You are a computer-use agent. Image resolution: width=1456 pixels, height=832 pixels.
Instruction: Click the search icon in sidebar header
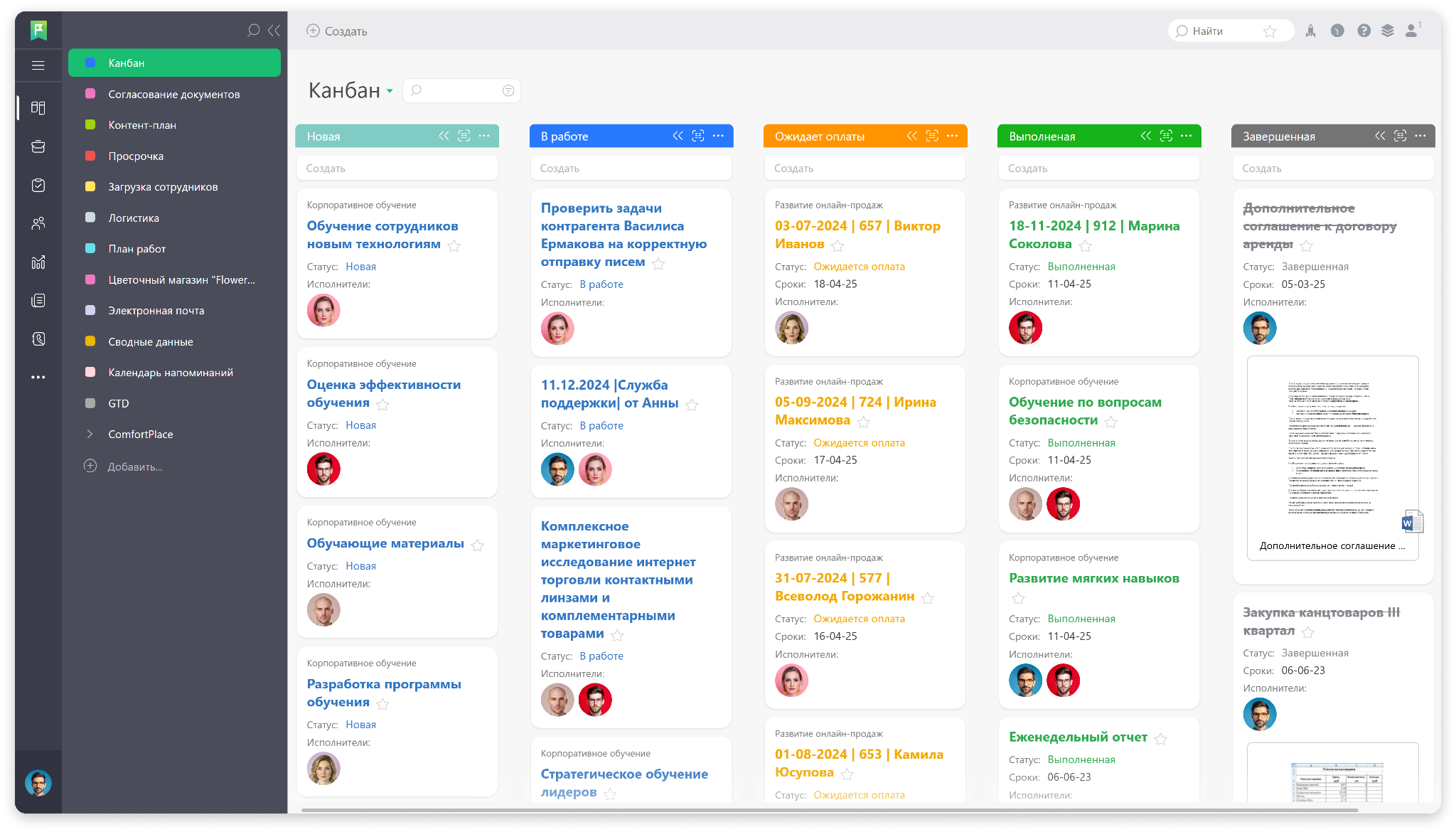click(253, 31)
